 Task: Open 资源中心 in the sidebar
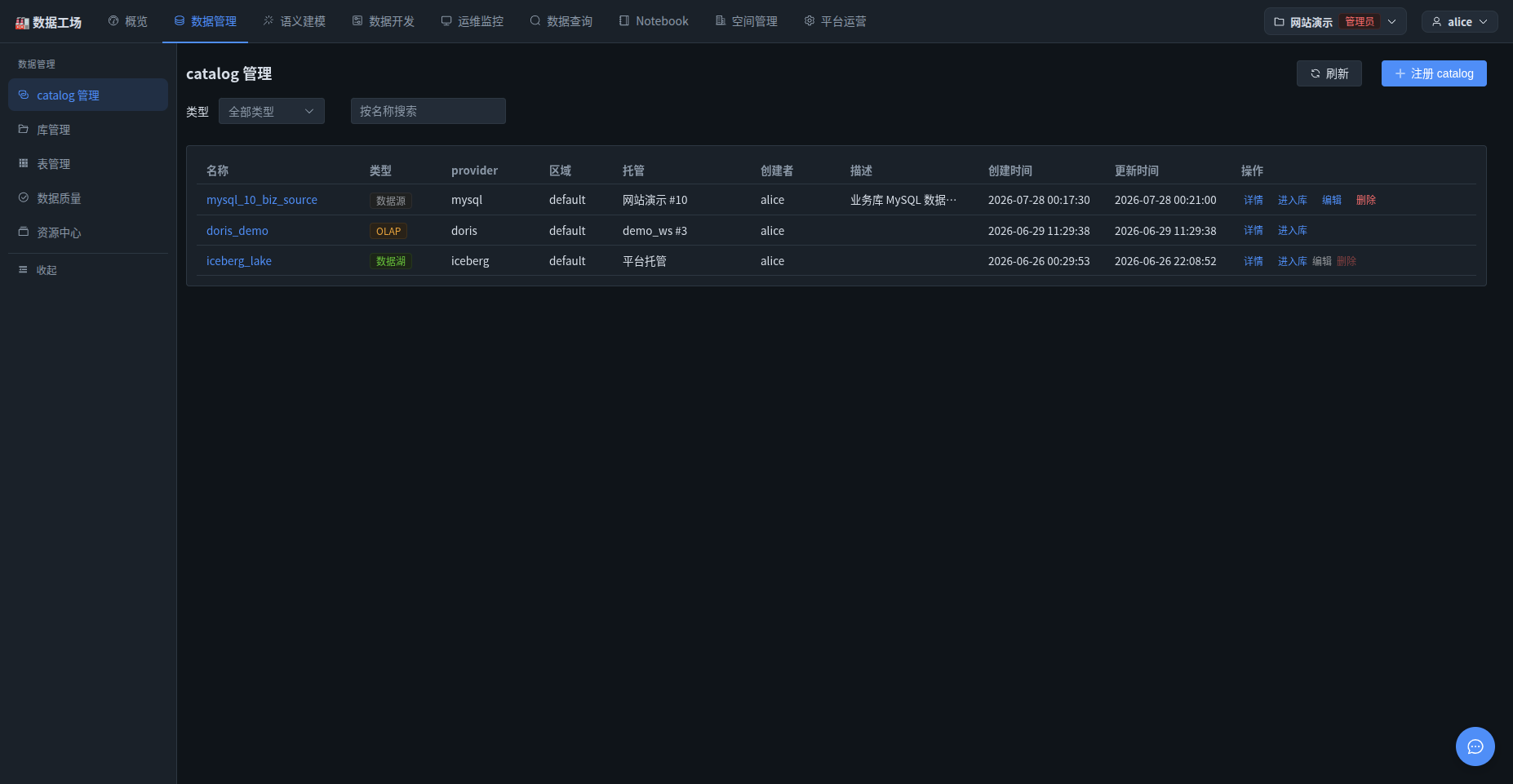pos(88,233)
